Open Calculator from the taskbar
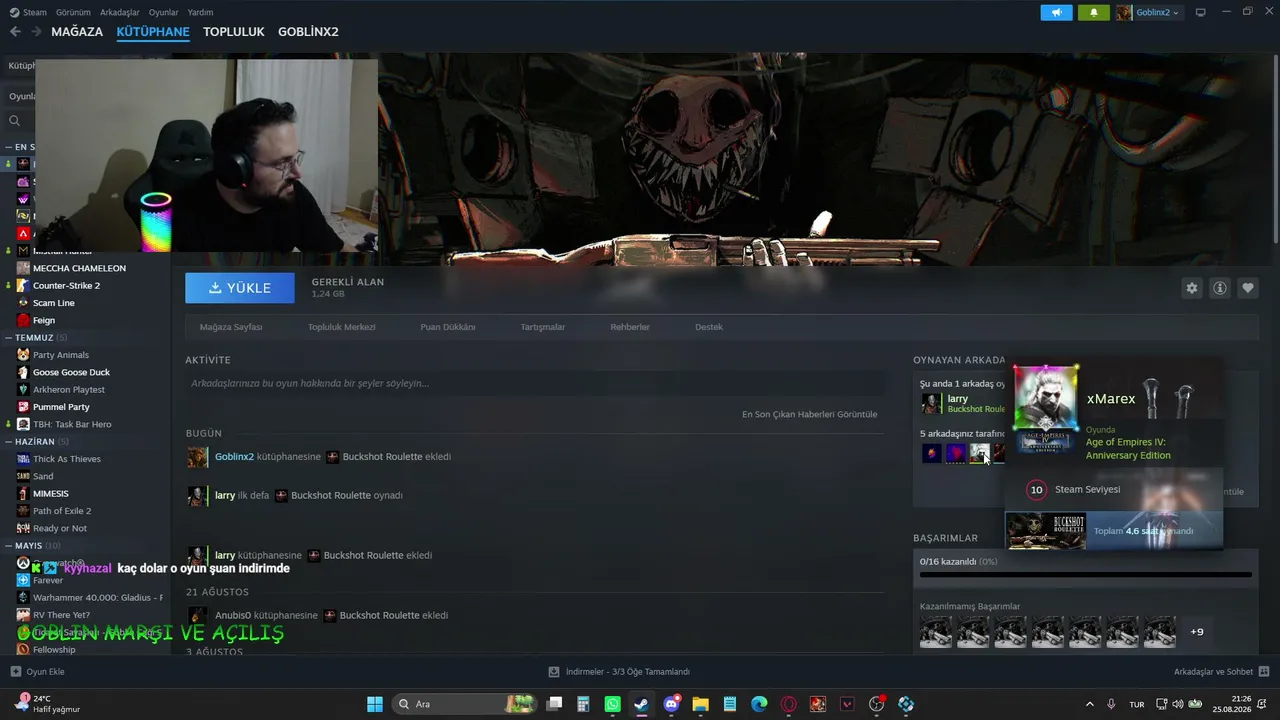 point(583,704)
